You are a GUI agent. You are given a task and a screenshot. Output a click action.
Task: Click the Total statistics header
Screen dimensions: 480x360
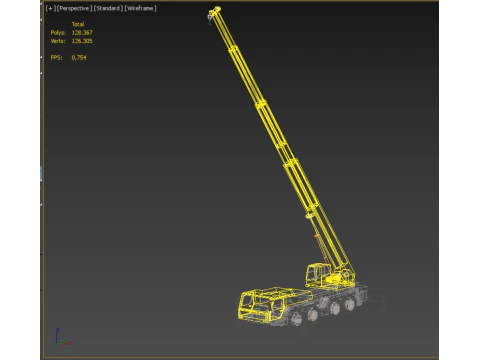pos(78,24)
